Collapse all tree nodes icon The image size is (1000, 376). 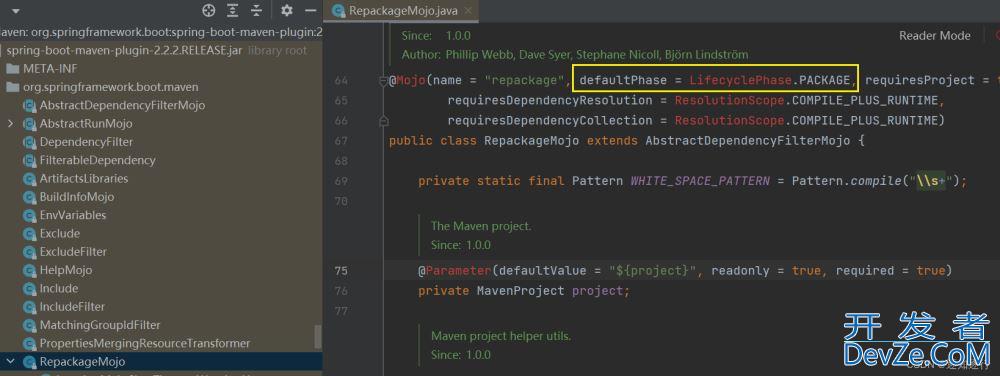pos(256,10)
